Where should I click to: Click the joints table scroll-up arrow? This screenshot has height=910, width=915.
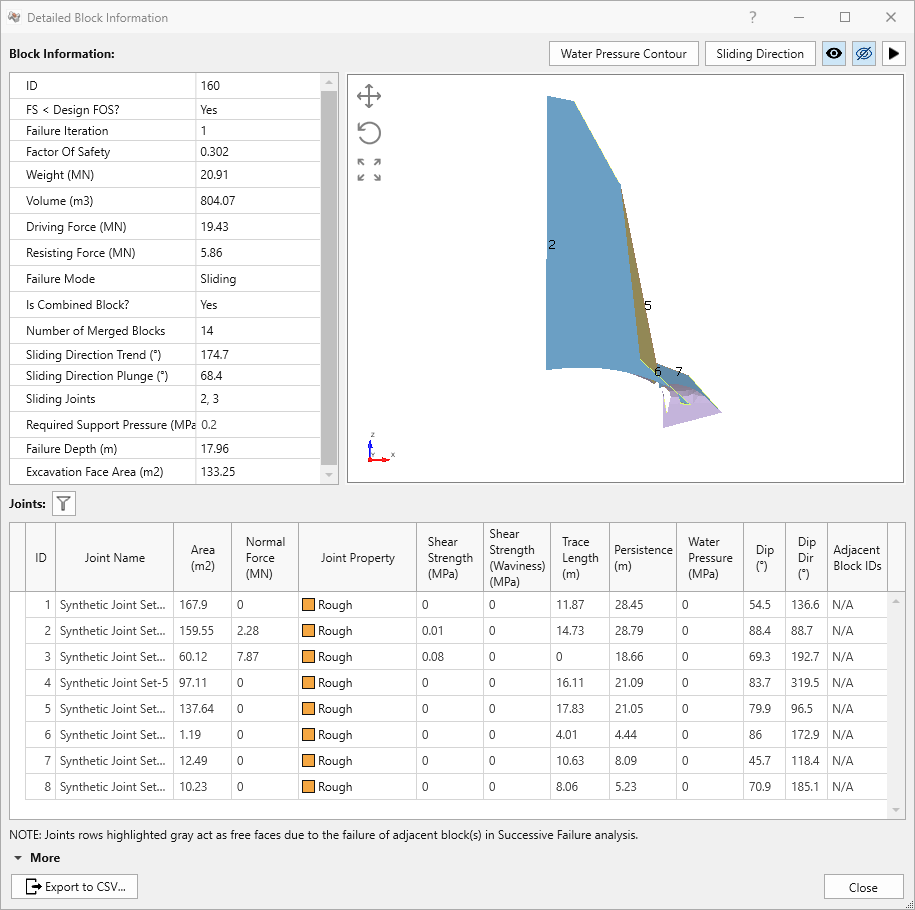click(896, 601)
